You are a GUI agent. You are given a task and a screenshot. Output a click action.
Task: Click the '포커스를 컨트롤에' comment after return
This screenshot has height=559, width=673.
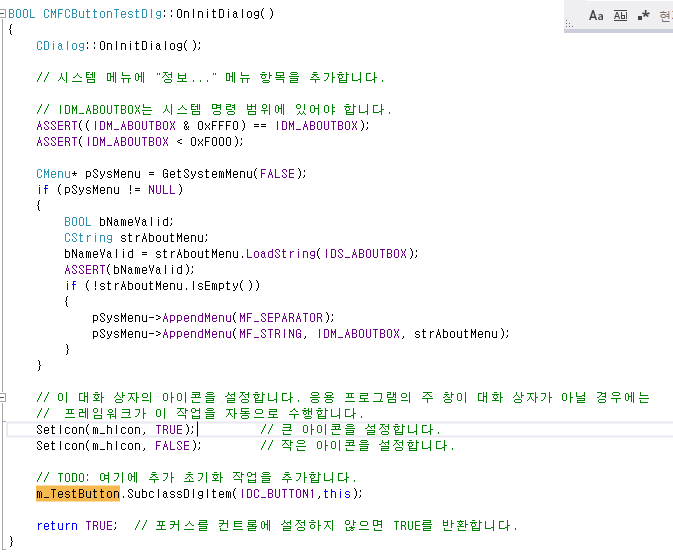coord(326,526)
